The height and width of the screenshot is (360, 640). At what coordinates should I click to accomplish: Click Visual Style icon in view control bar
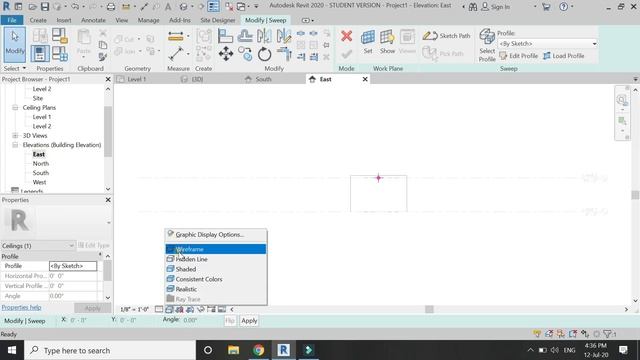pos(169,309)
